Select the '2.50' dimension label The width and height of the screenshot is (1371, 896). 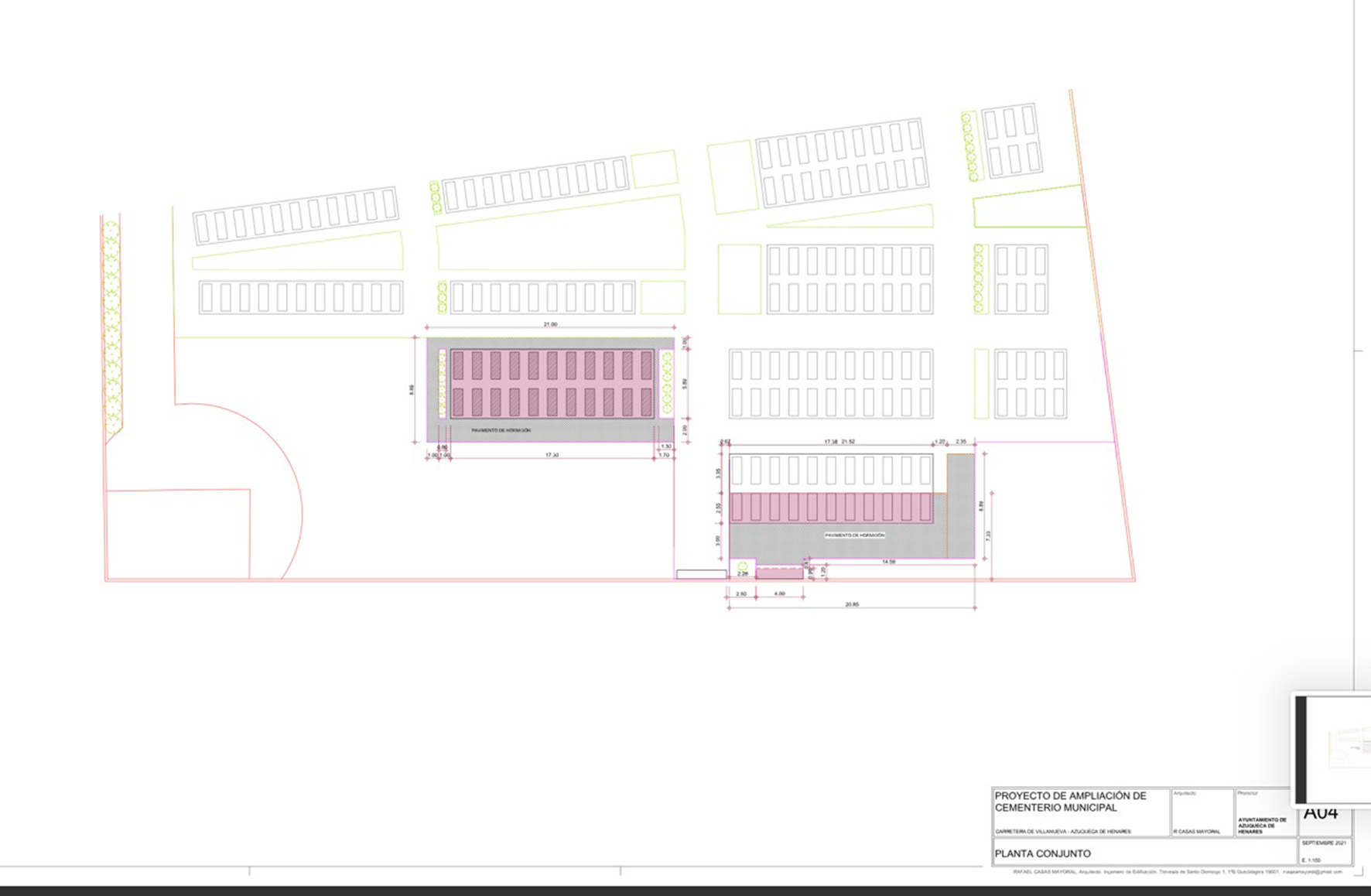pos(740,593)
